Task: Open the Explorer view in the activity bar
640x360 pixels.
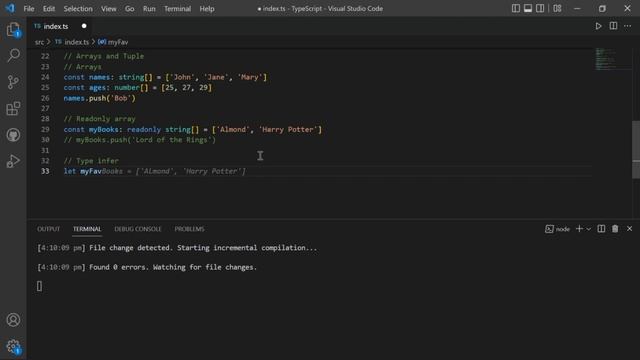Action: [13, 29]
